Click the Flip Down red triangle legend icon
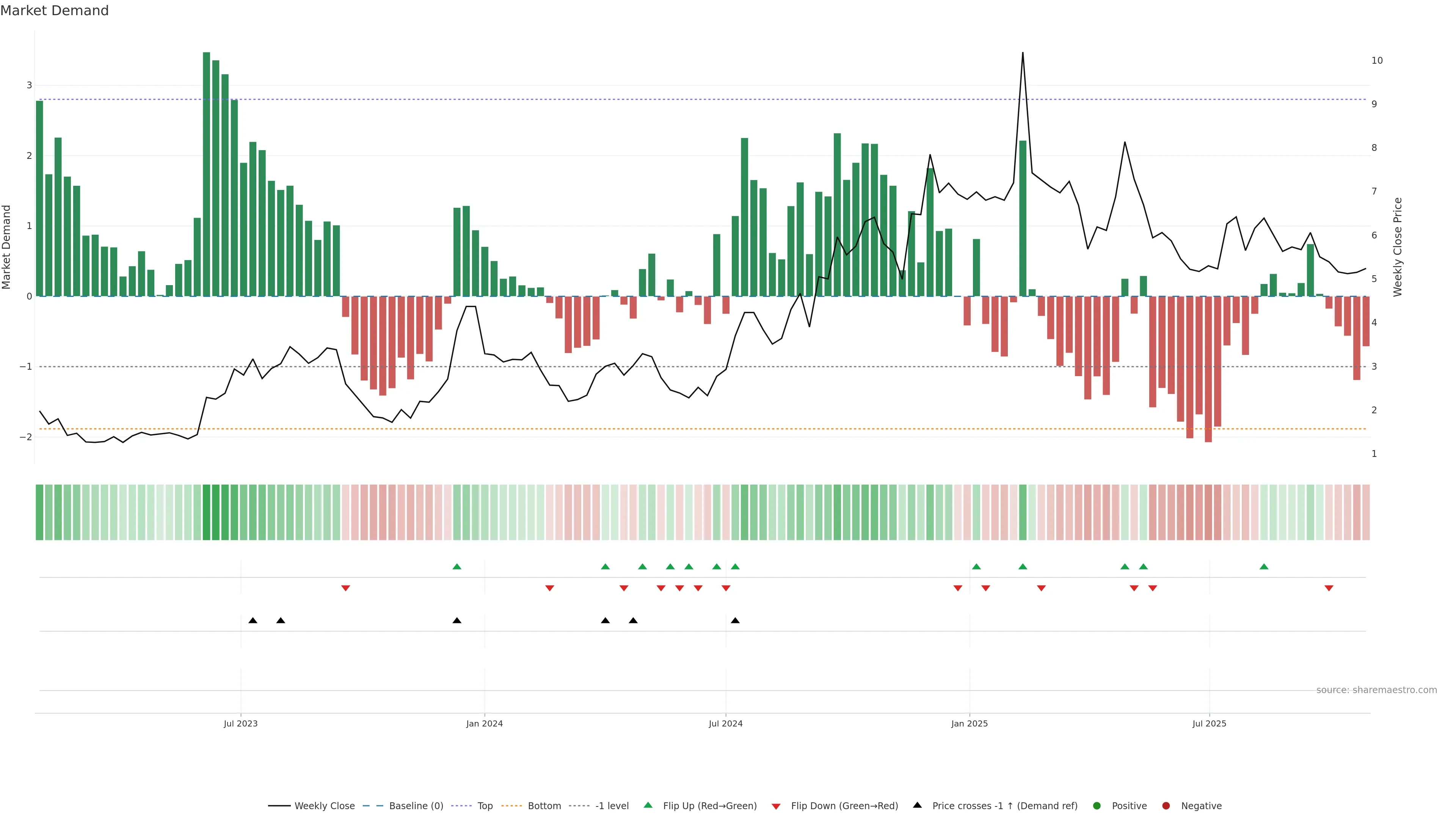Screen dimensions: 1456x819 (x=776, y=806)
